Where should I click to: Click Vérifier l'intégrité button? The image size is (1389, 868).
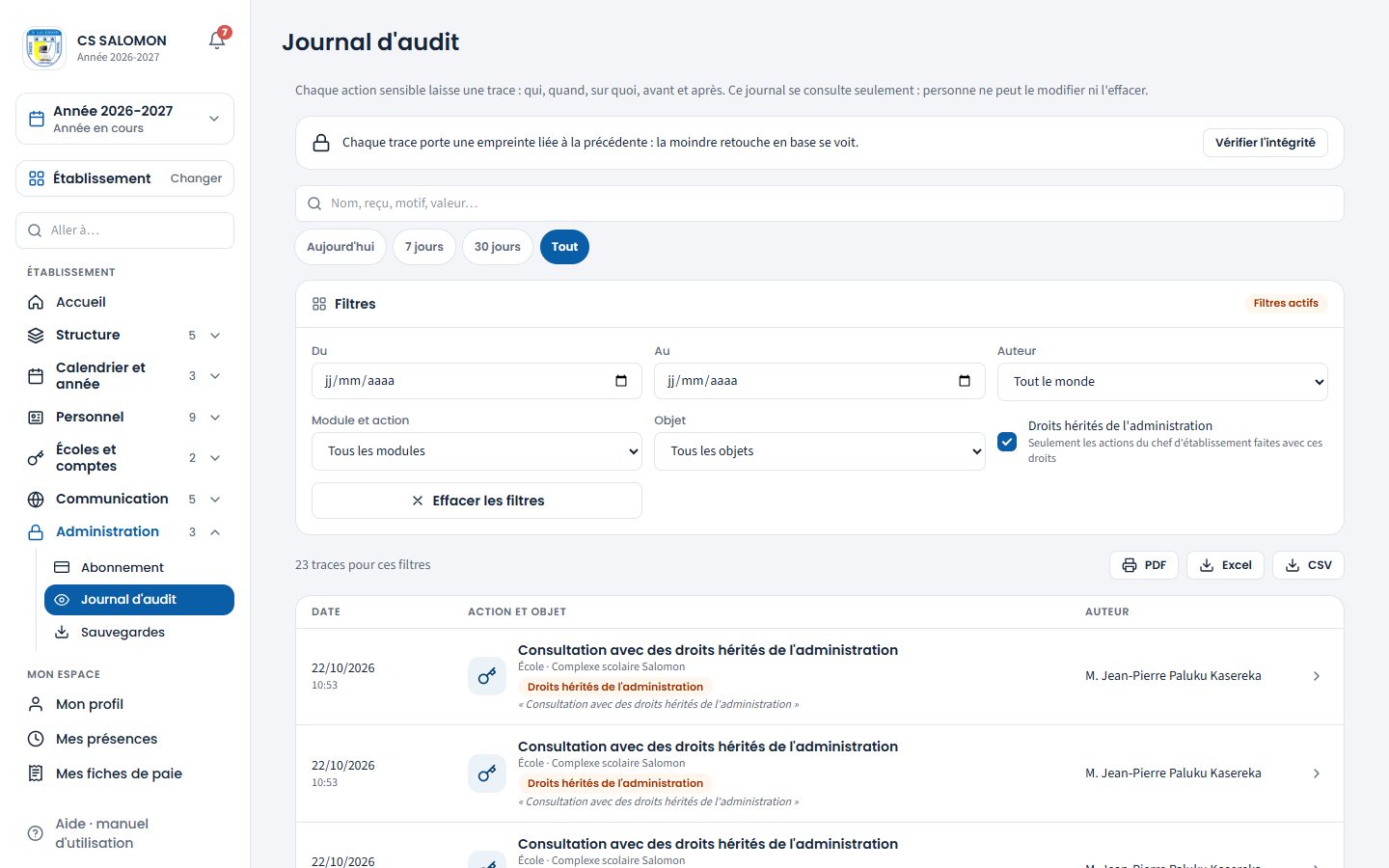point(1266,143)
